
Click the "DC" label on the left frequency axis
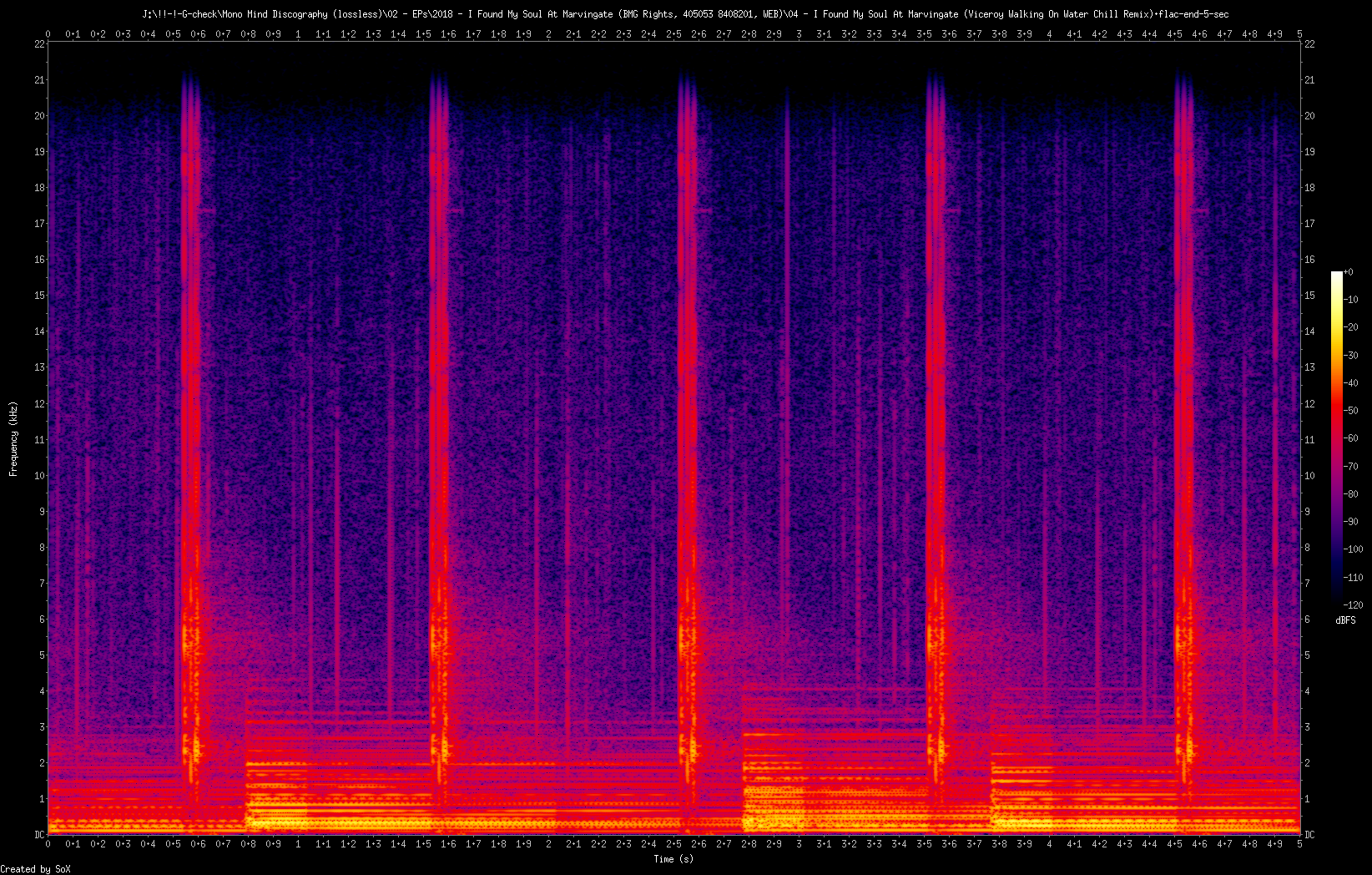[x=39, y=835]
